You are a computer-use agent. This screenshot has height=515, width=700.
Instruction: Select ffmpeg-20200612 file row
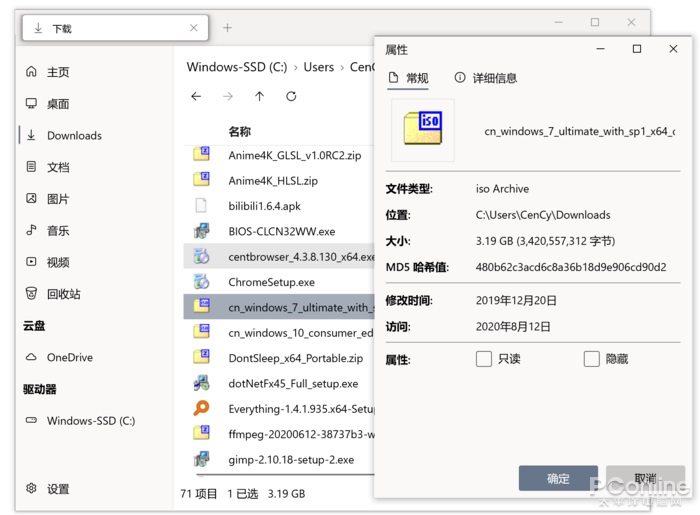point(279,434)
